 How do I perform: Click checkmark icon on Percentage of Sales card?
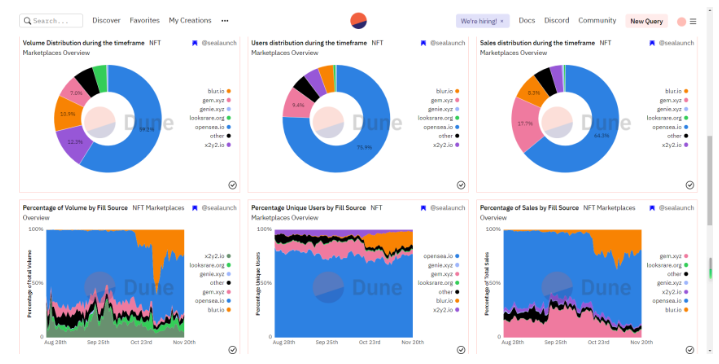pyautogui.click(x=690, y=350)
